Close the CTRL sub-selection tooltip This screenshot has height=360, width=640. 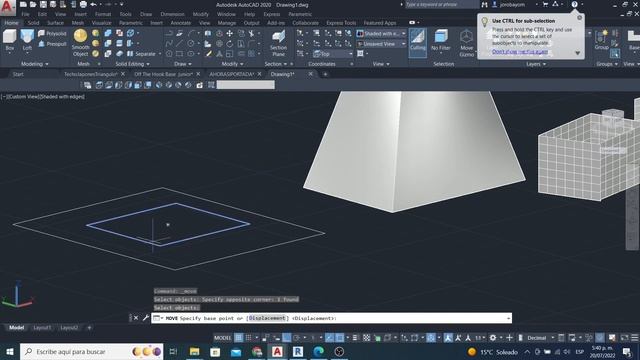[579, 18]
